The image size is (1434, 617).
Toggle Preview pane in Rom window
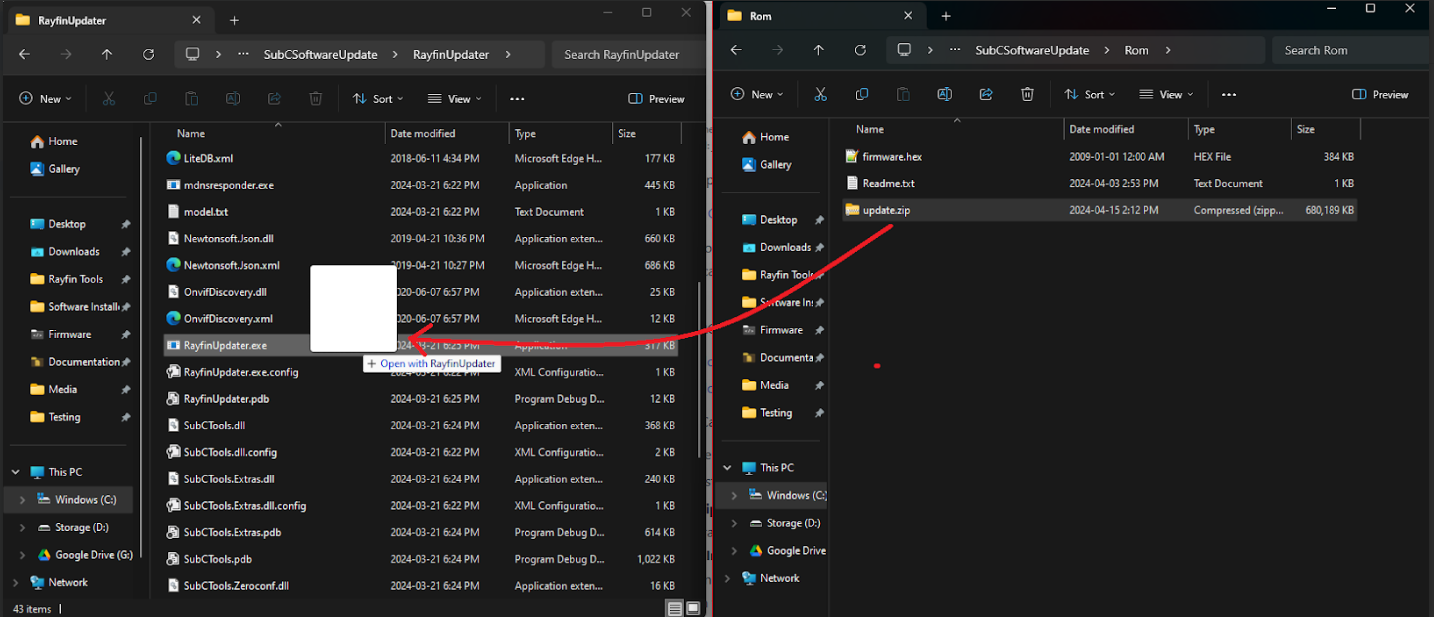[1380, 94]
